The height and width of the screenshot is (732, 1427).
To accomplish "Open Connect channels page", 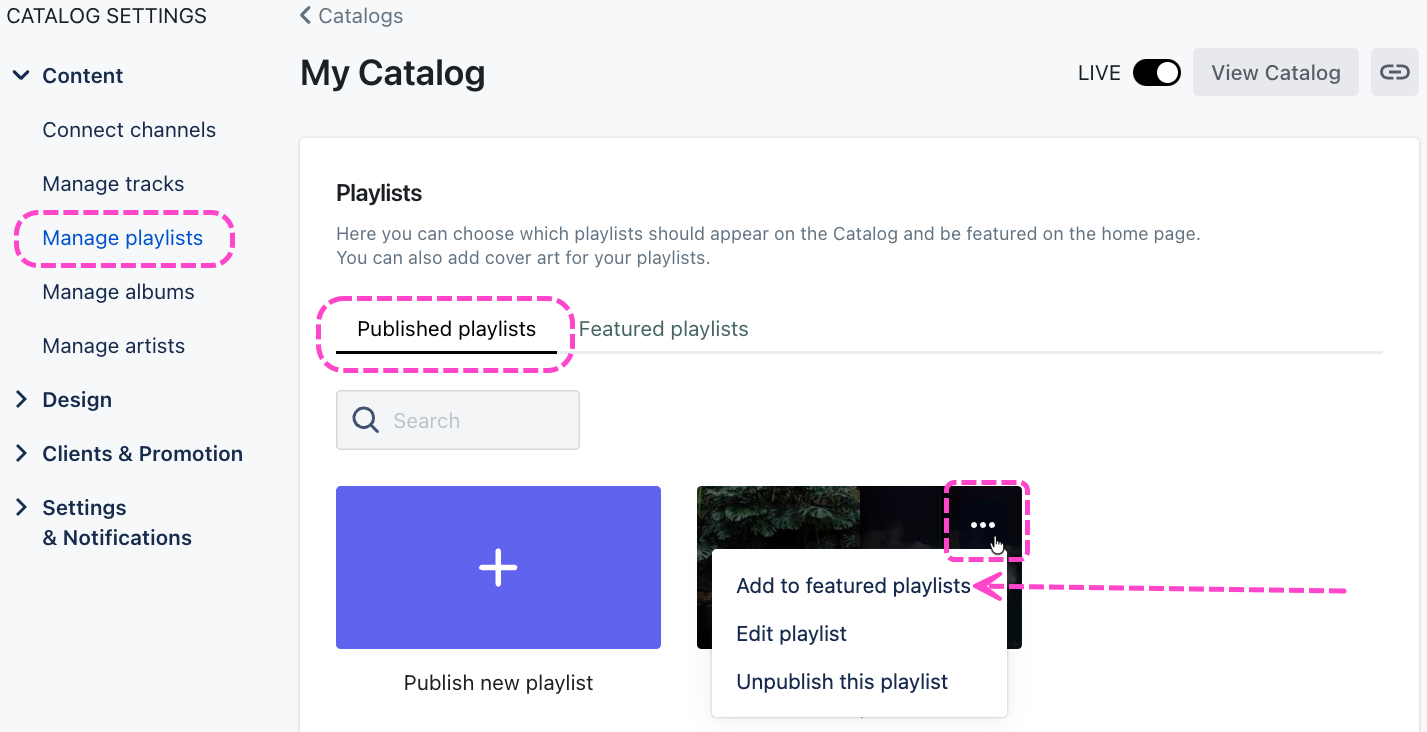I will [x=129, y=130].
